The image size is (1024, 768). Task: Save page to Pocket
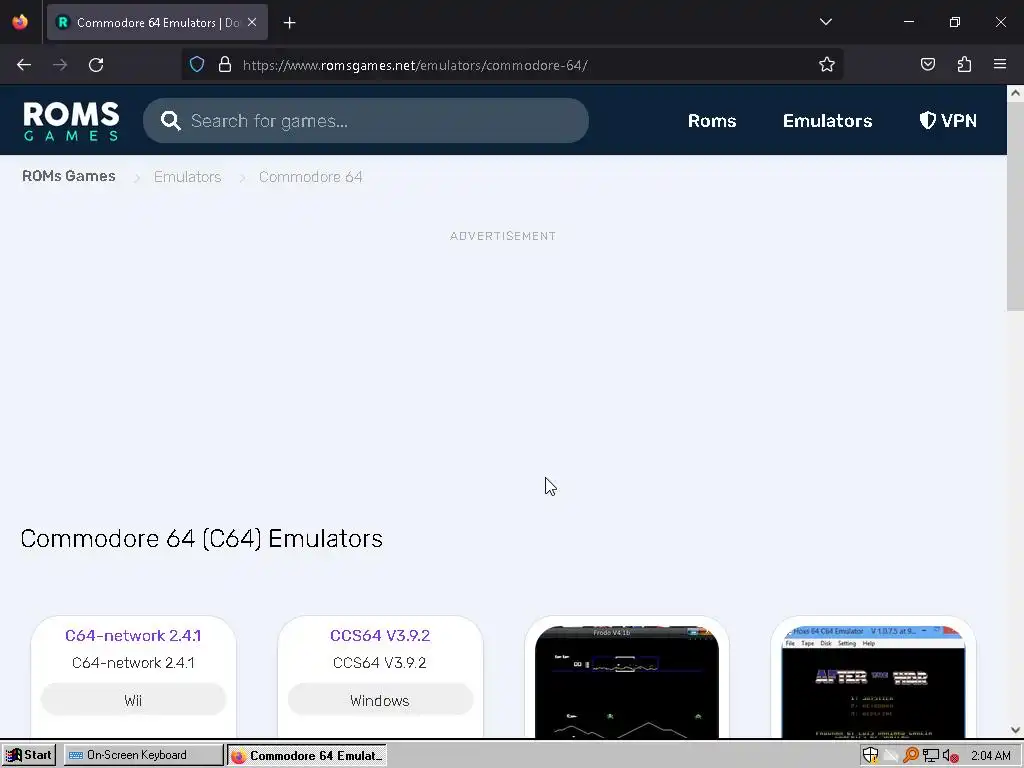point(928,64)
